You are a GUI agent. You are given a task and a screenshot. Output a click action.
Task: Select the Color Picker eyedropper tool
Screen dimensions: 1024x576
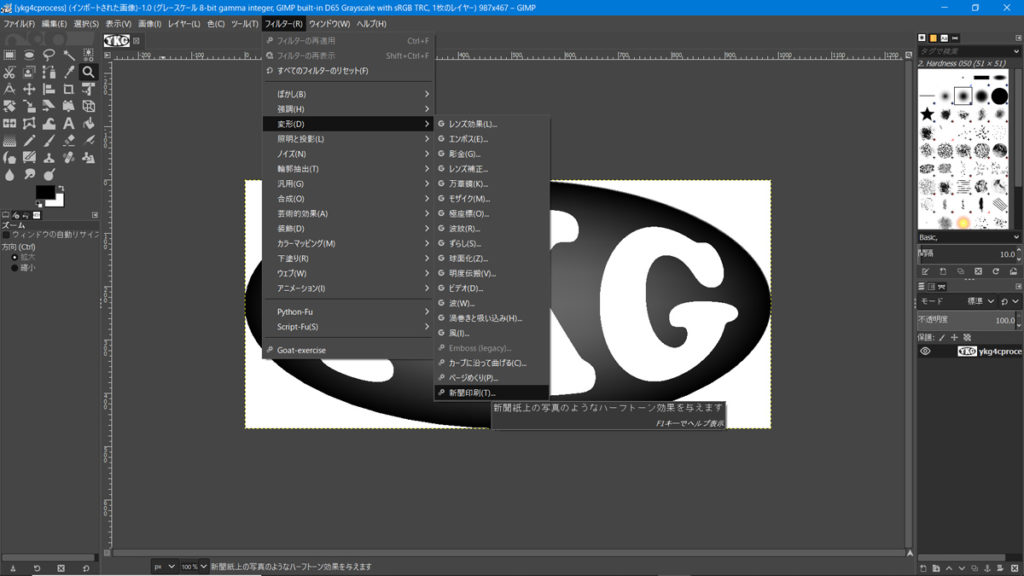click(69, 72)
